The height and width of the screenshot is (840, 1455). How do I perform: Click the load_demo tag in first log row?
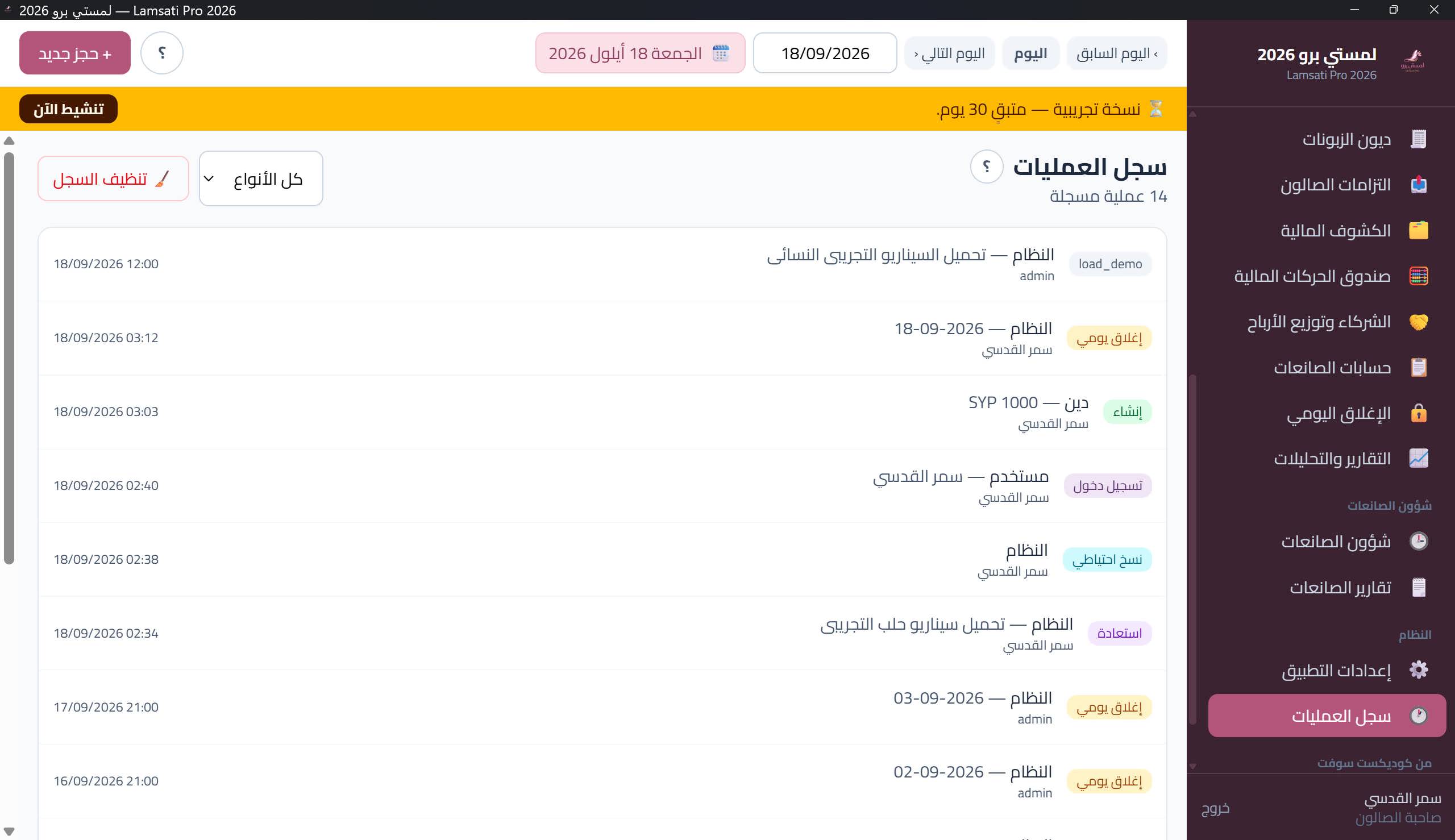click(x=1110, y=264)
